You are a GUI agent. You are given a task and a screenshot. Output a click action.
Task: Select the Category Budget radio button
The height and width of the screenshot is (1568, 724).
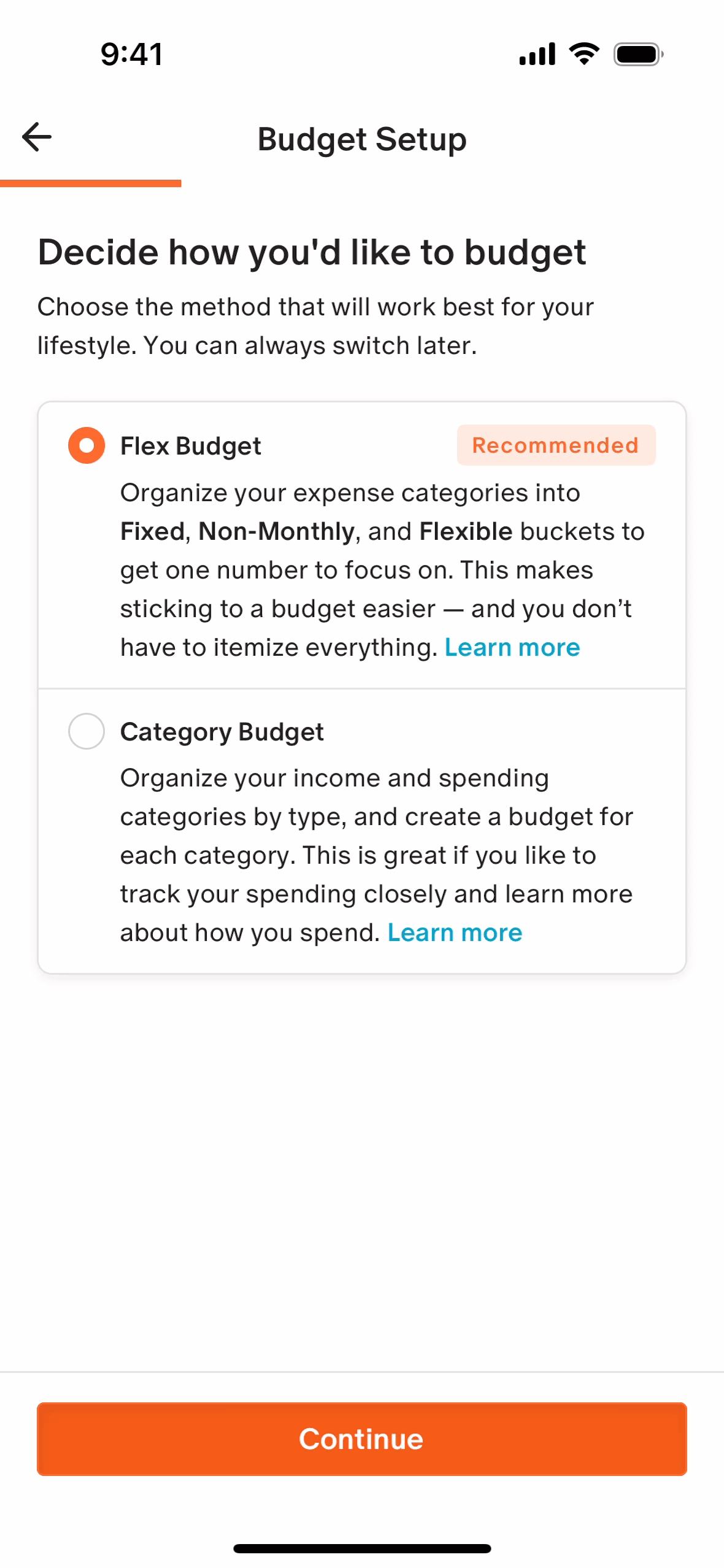87,731
